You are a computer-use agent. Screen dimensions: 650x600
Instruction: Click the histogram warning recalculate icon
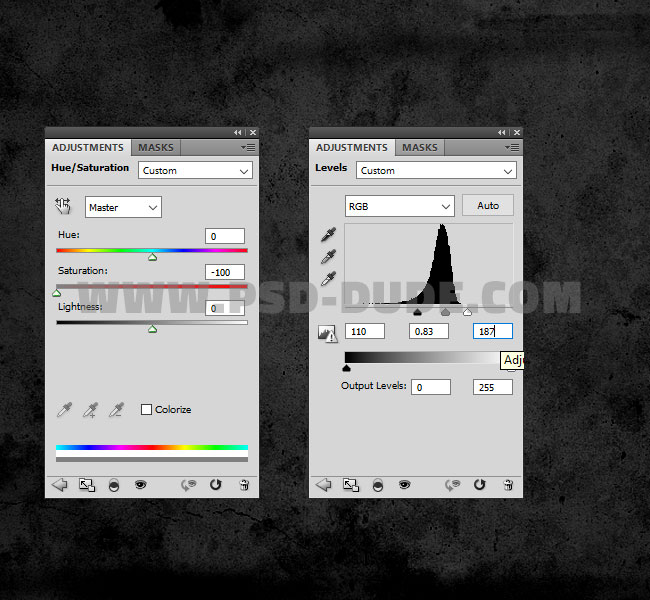click(x=327, y=334)
